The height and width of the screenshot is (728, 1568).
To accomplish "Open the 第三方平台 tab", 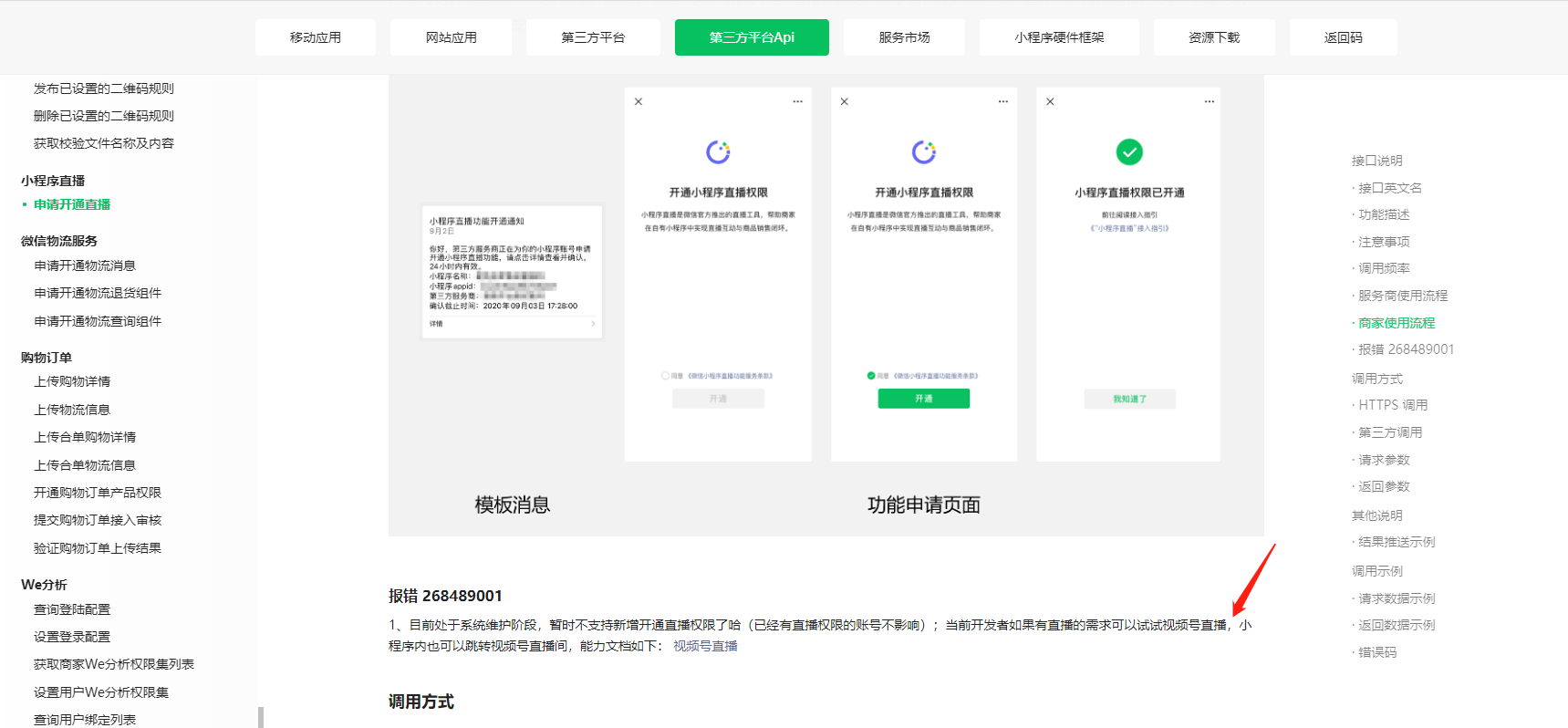I will point(593,37).
